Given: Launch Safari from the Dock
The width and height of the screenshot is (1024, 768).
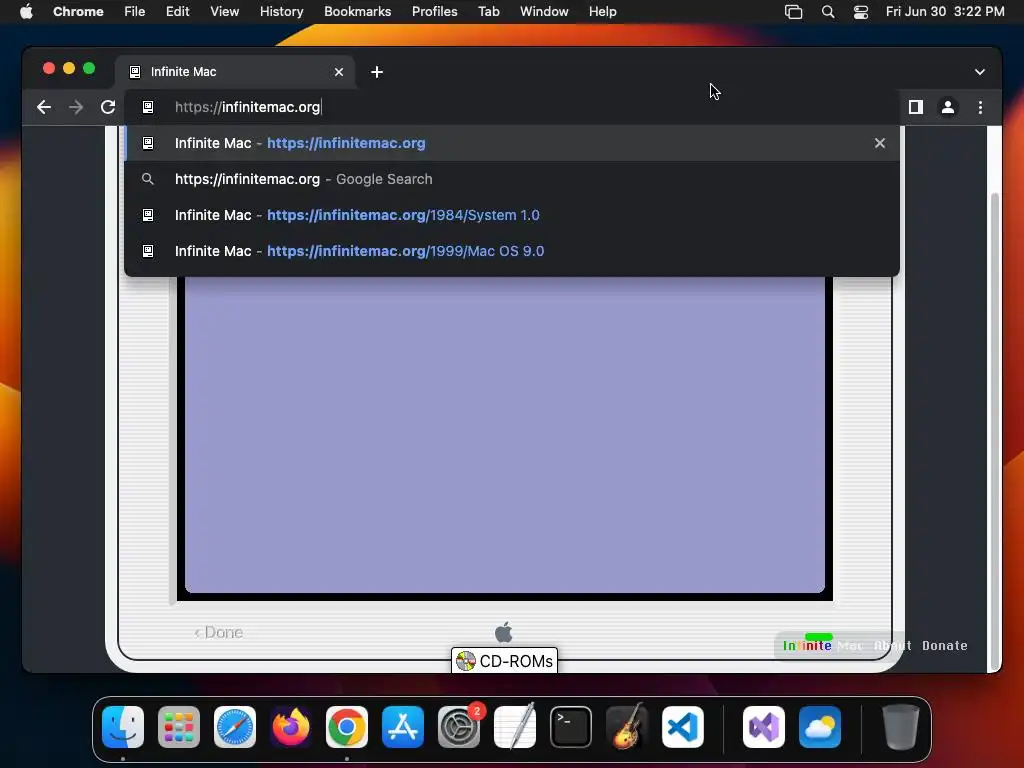Looking at the screenshot, I should pyautogui.click(x=235, y=727).
